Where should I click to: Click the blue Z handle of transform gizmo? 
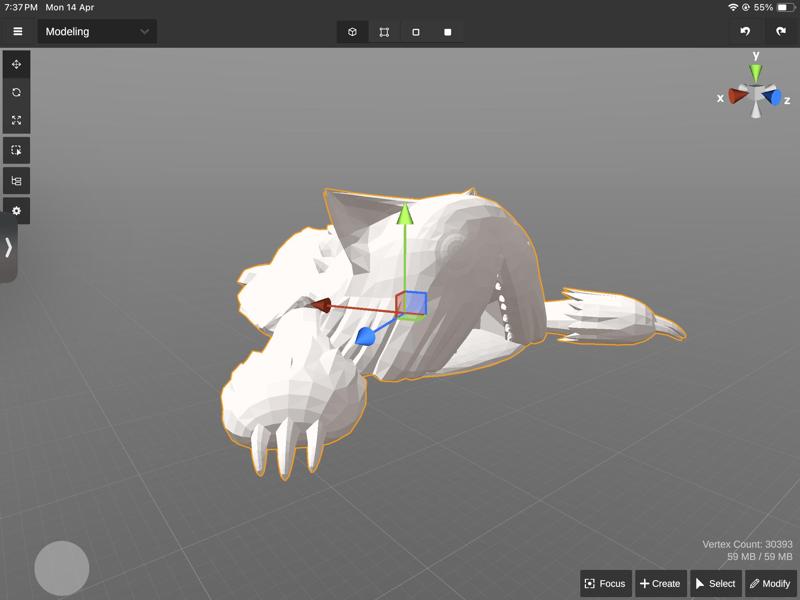[x=365, y=336]
